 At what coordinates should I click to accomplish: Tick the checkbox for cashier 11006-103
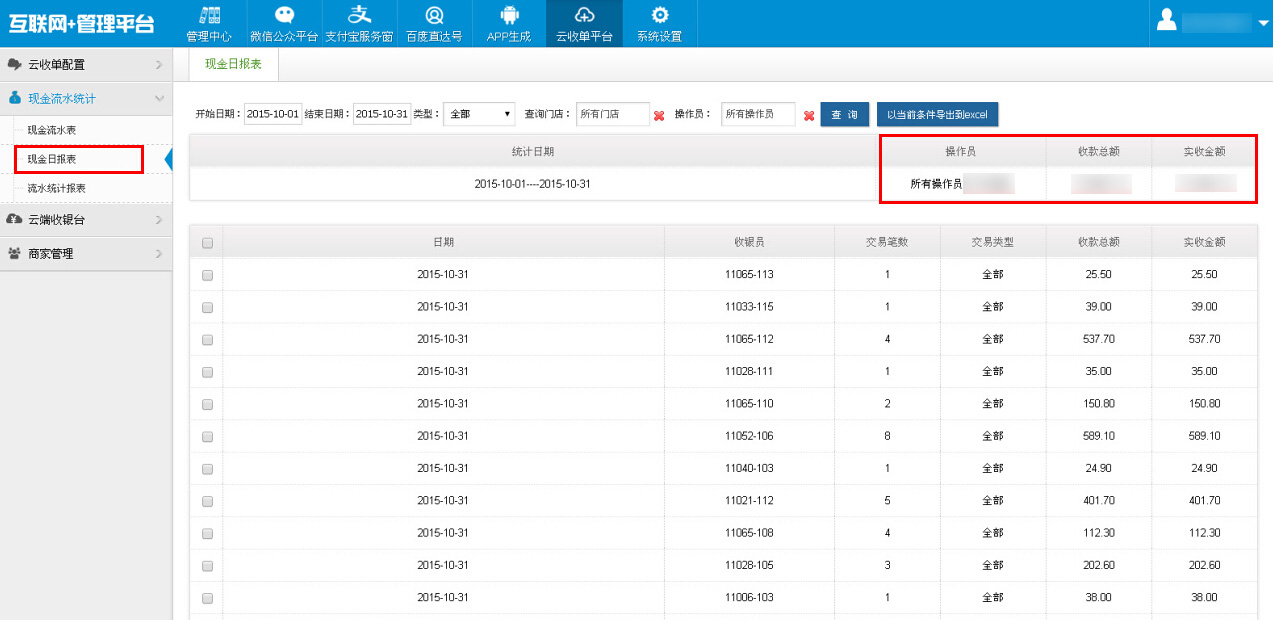tap(207, 598)
